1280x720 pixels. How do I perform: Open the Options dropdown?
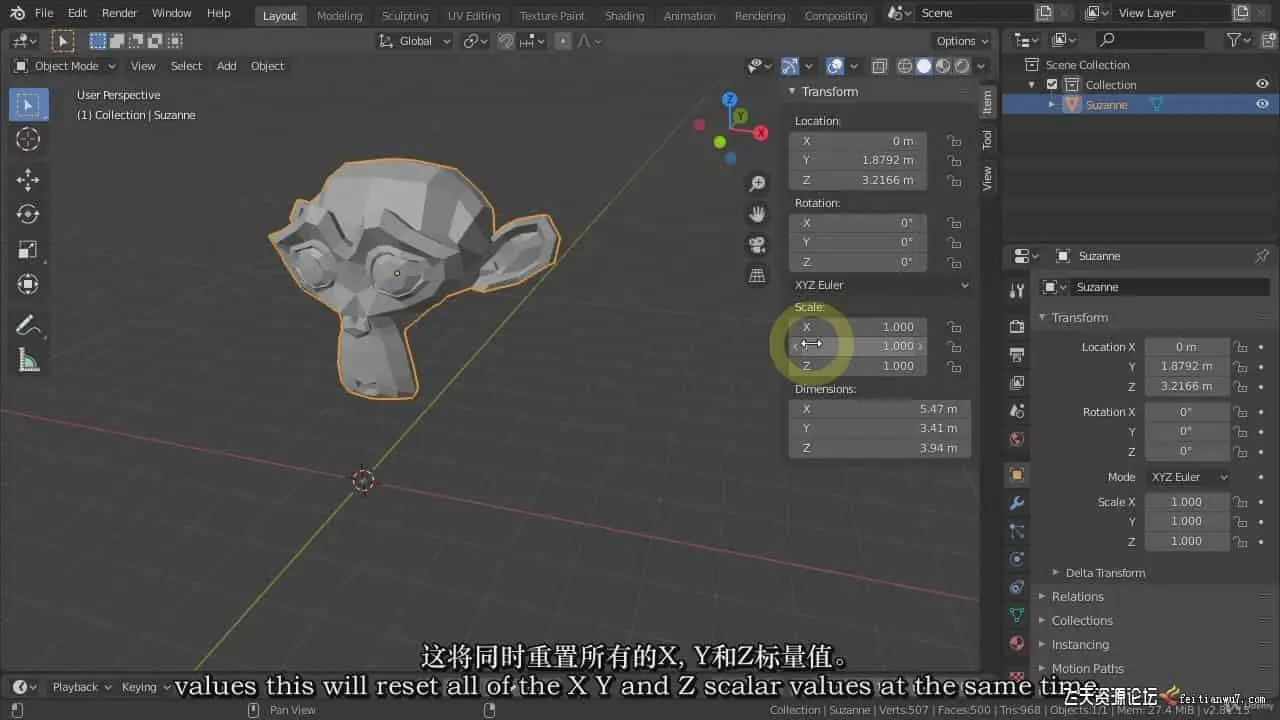pos(962,41)
